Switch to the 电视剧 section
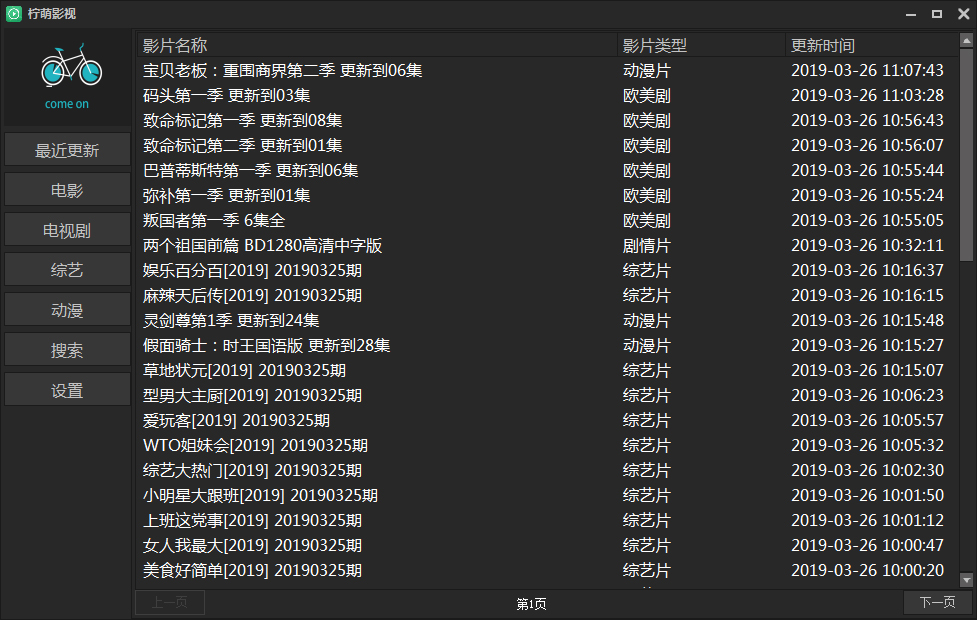 [66, 228]
